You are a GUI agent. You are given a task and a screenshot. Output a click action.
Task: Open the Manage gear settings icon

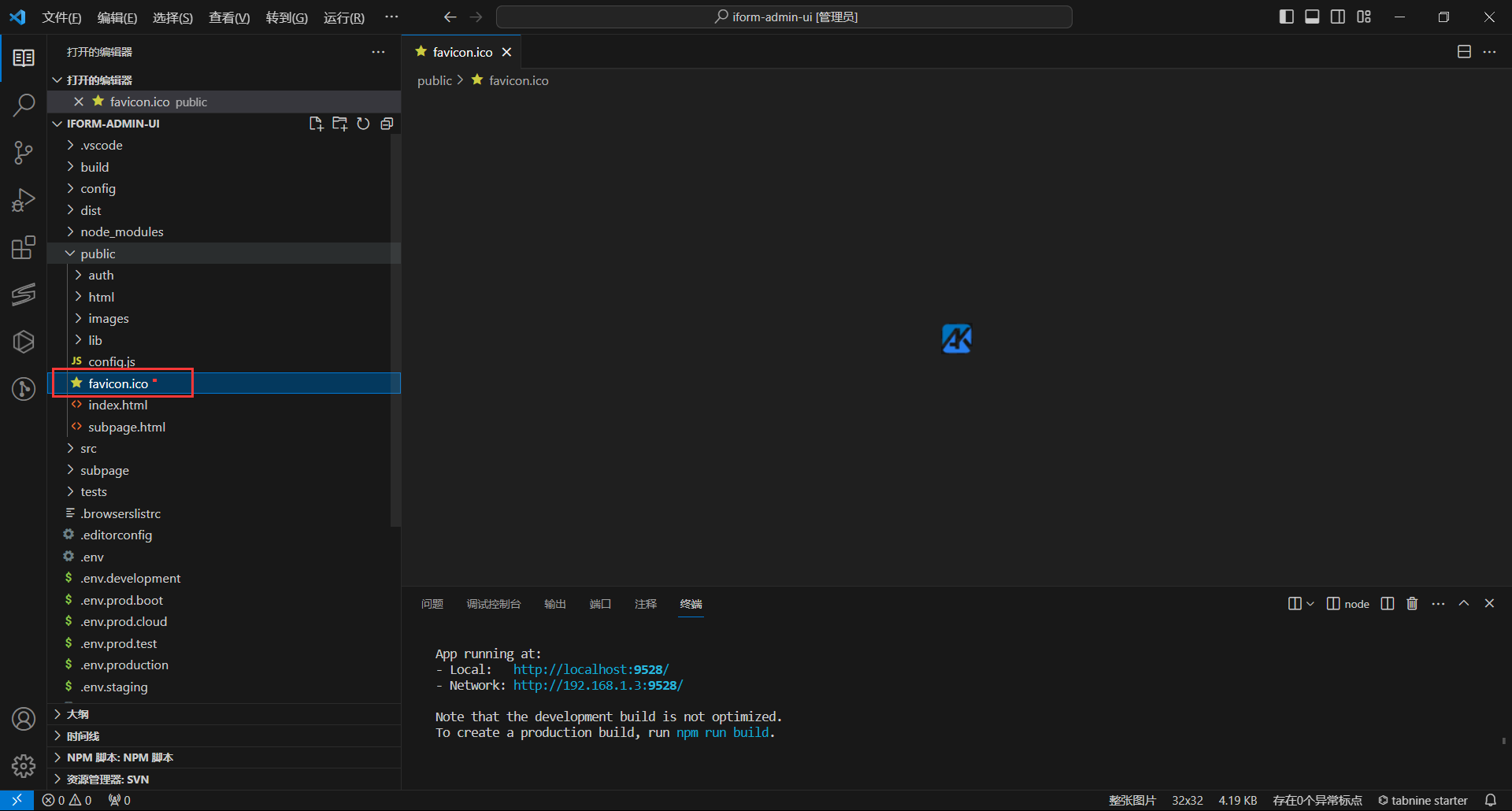click(24, 766)
